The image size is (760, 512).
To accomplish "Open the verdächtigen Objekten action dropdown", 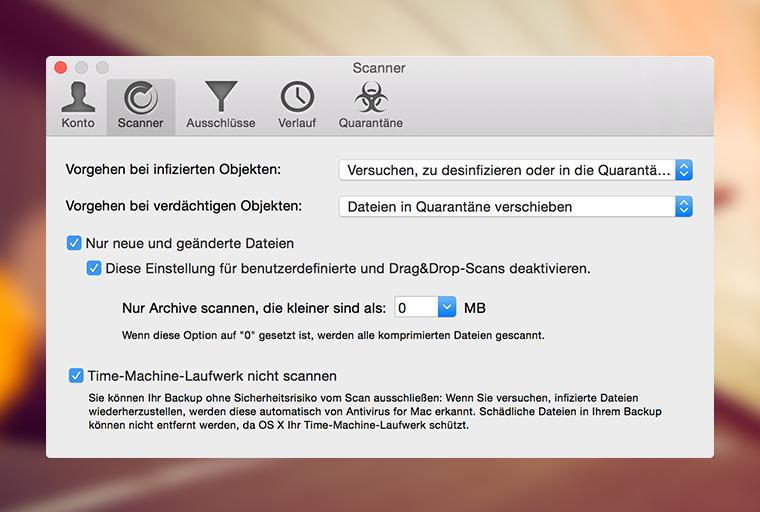I will [x=516, y=207].
